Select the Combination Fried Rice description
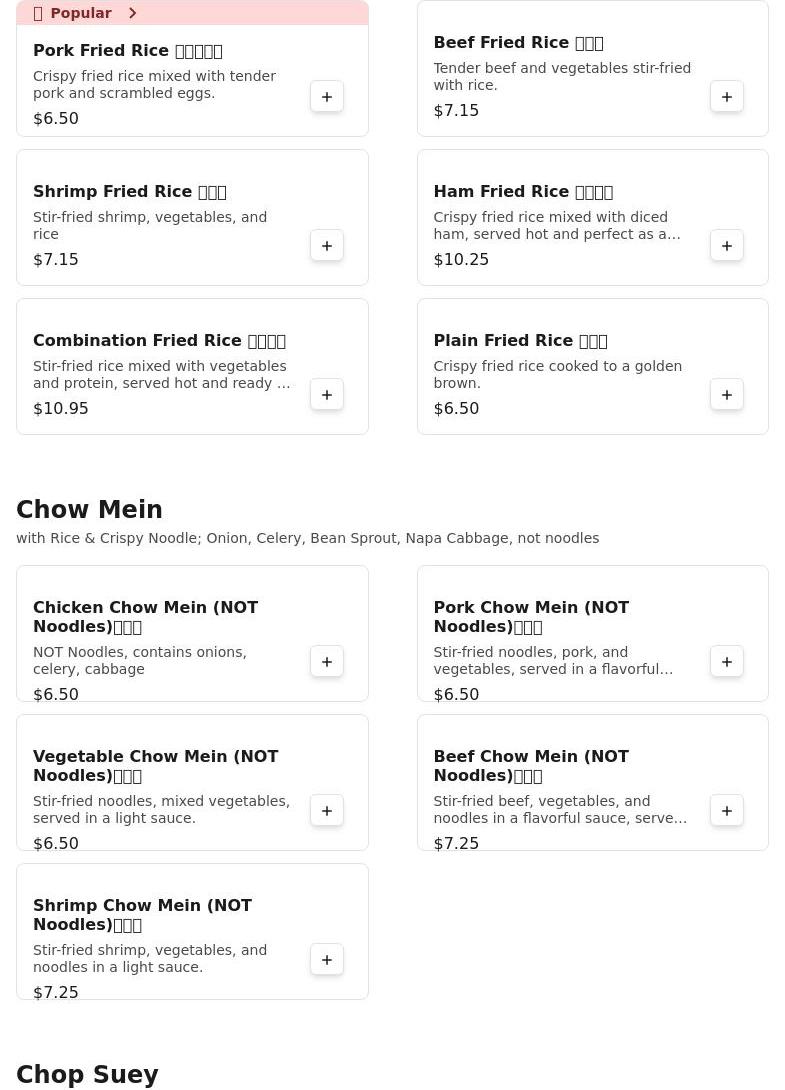 click(x=161, y=375)
